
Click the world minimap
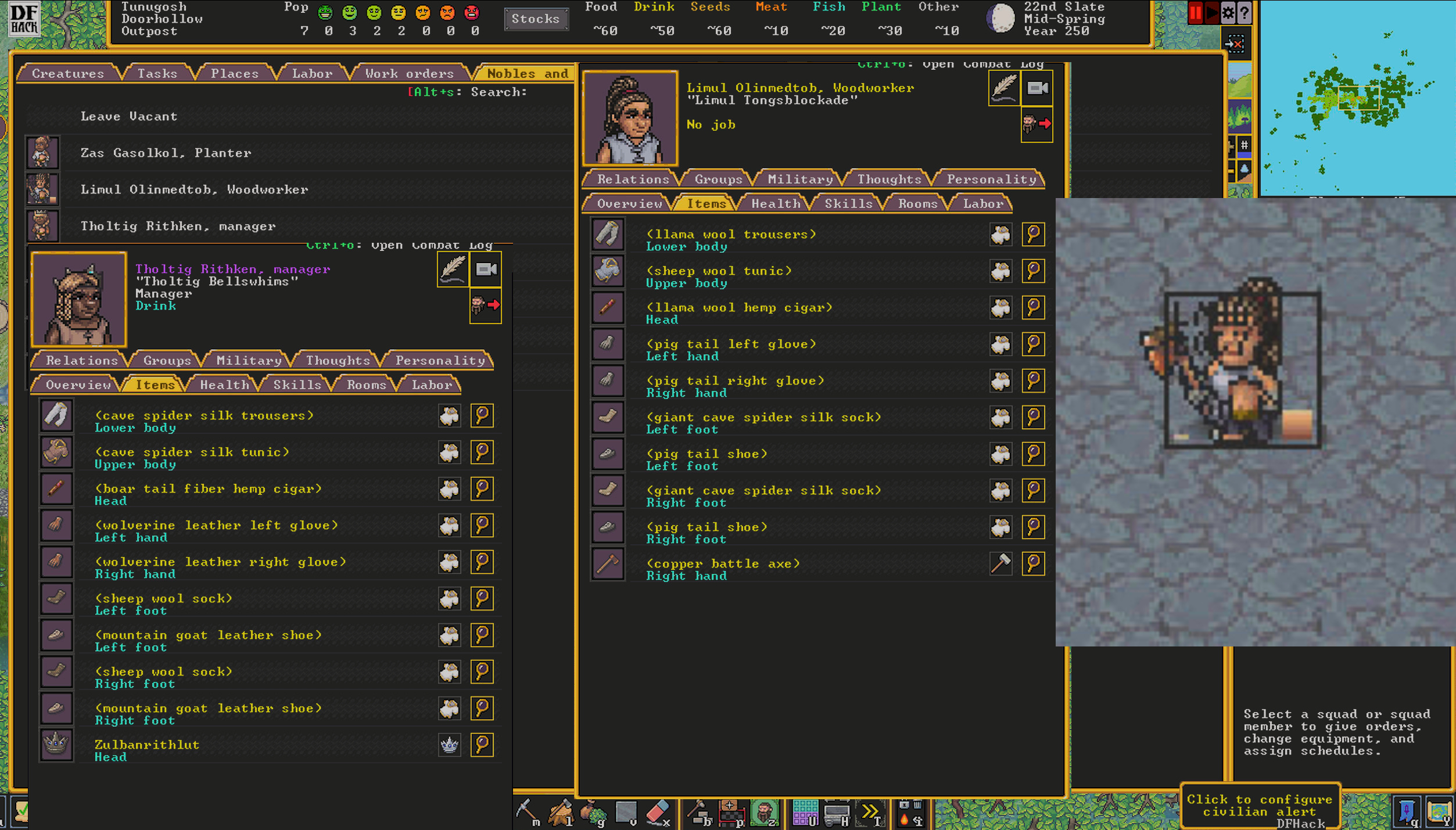(1357, 99)
